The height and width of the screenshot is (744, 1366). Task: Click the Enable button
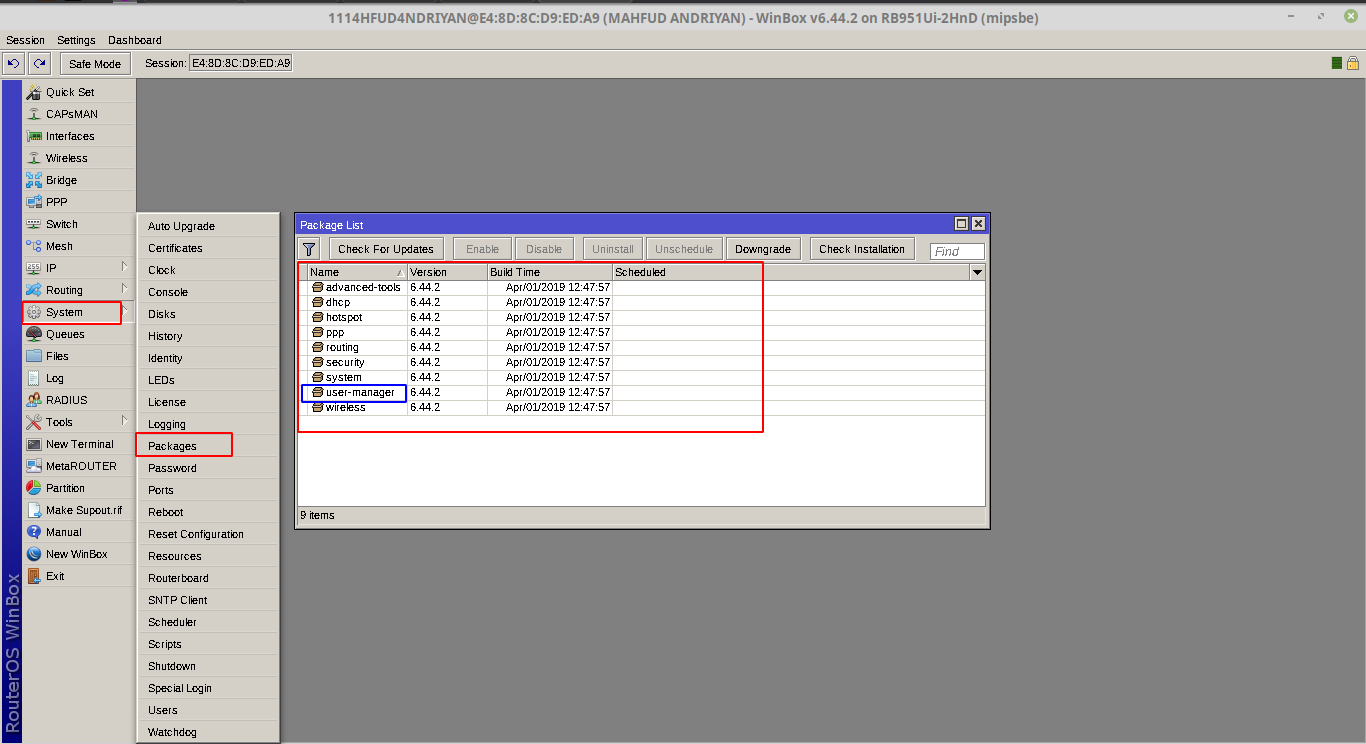[x=482, y=249]
